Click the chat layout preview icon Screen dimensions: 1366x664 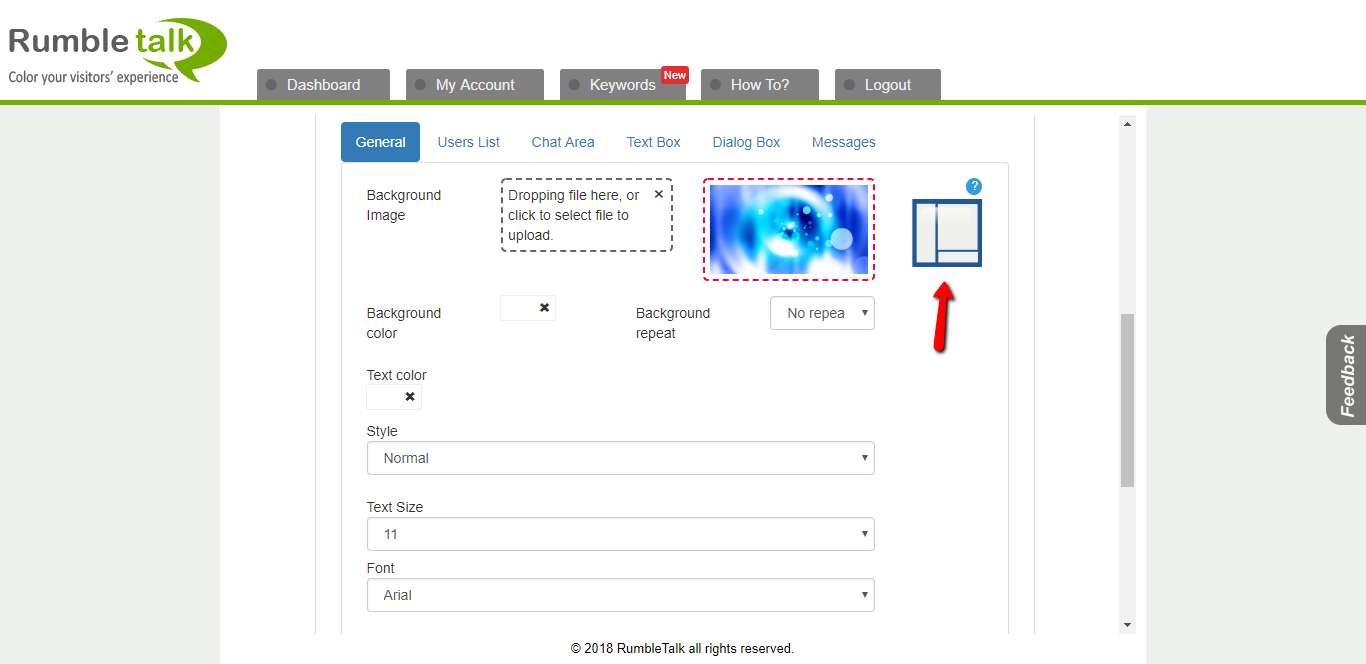tap(946, 233)
